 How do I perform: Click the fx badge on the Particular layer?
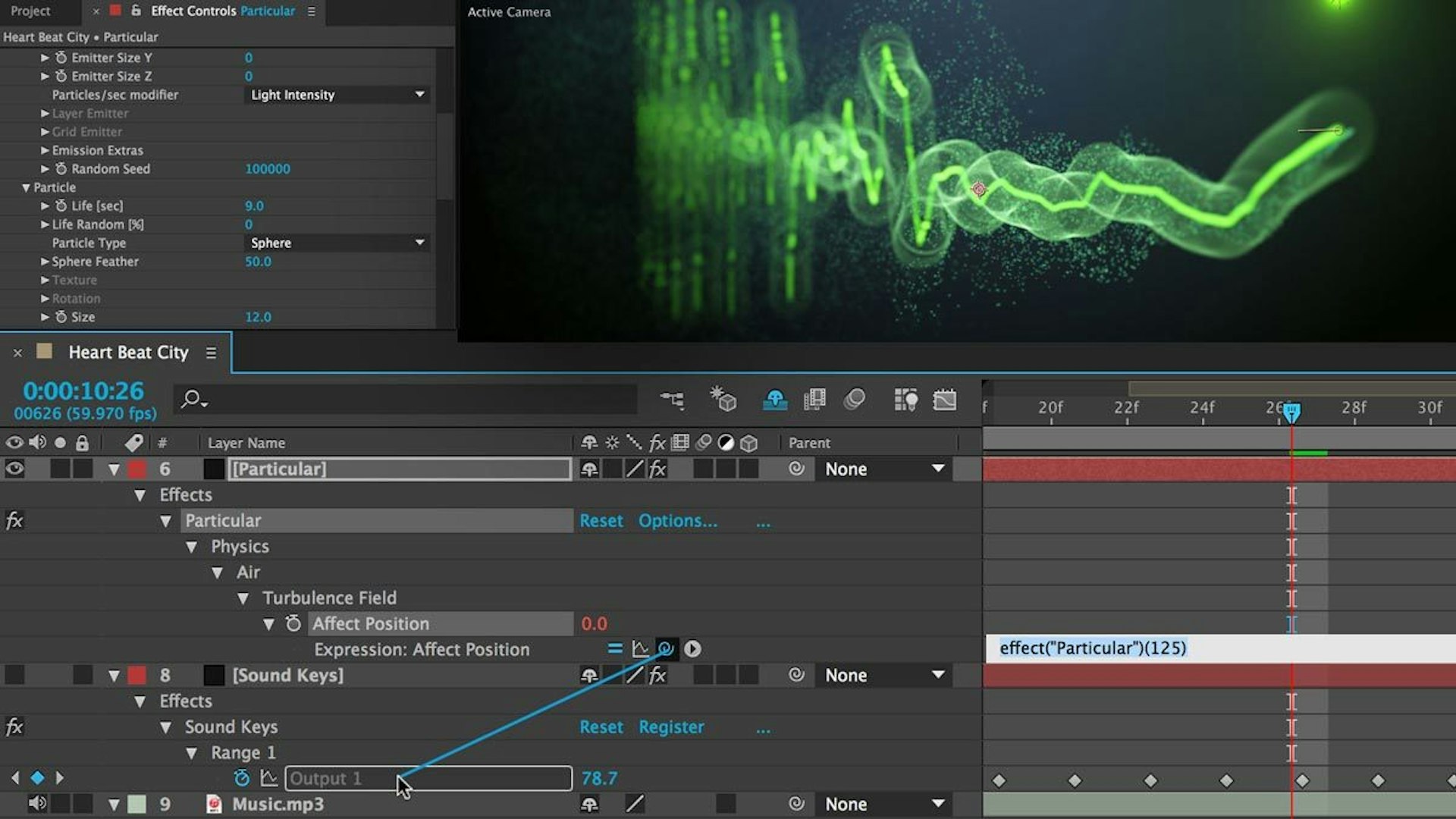(x=657, y=469)
